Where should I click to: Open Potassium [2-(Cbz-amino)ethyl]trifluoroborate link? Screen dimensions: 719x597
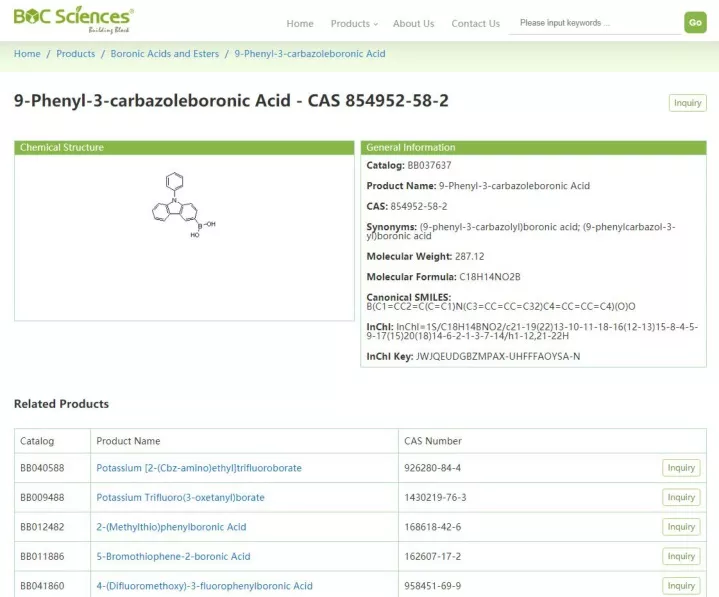[x=199, y=468]
